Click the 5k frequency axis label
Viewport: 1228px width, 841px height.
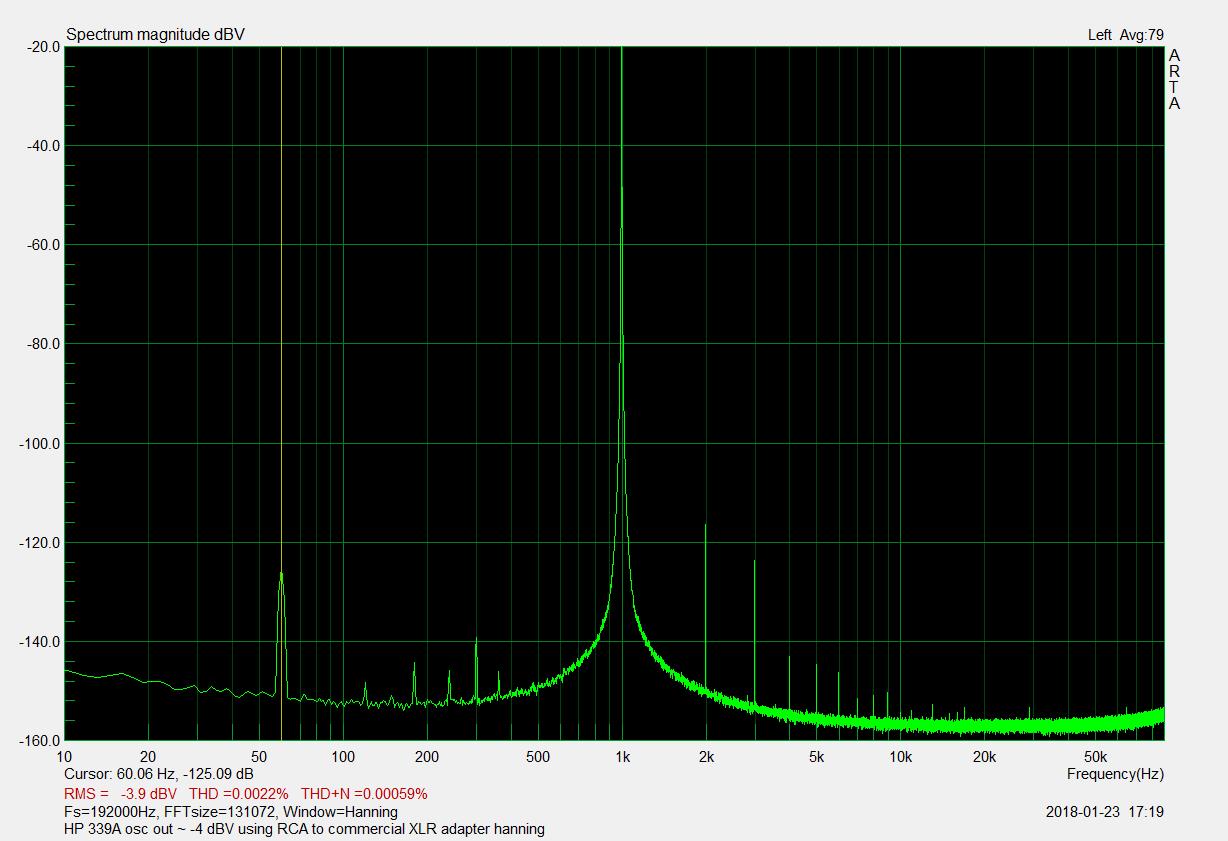coord(817,756)
